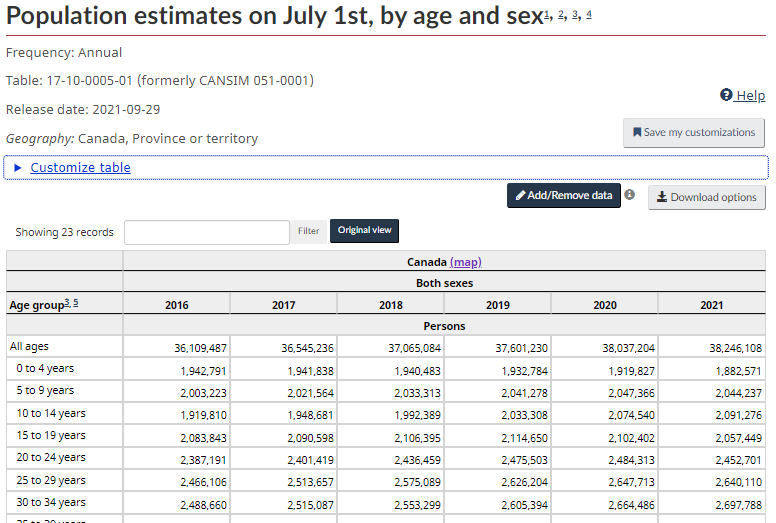The height and width of the screenshot is (523, 776).
Task: Click the Table 17-10-0005-01 identifier text
Action: coord(159,81)
